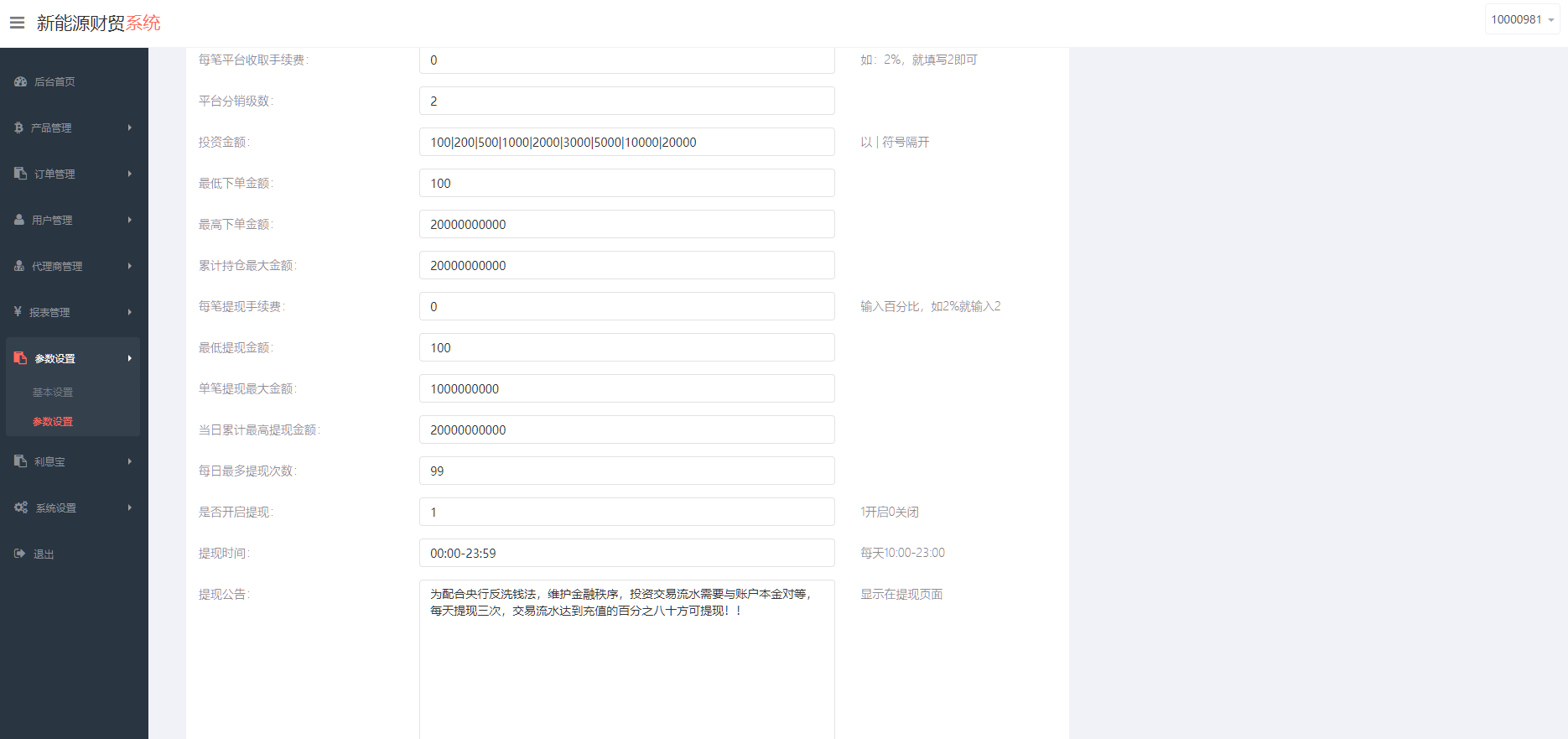1568x739 pixels.
Task: Click the 新能源财贸系统 title link
Action: tap(98, 23)
